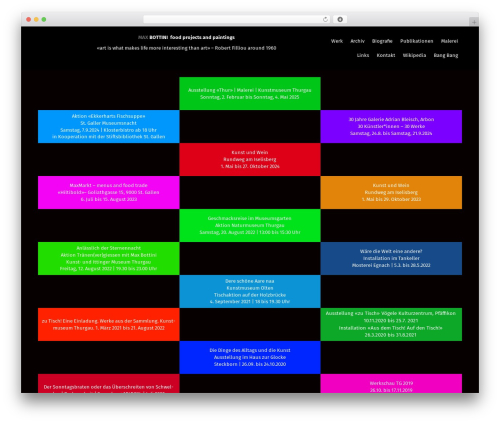Open the Ausstellung «Thur» Kunstmuseum Thurgau tile

[250, 93]
